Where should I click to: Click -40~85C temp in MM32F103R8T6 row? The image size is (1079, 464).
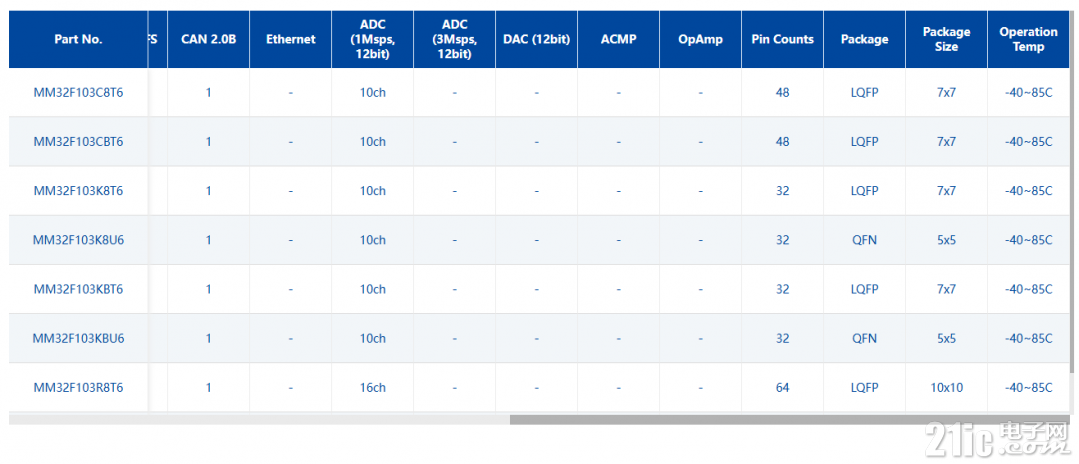click(x=1028, y=388)
